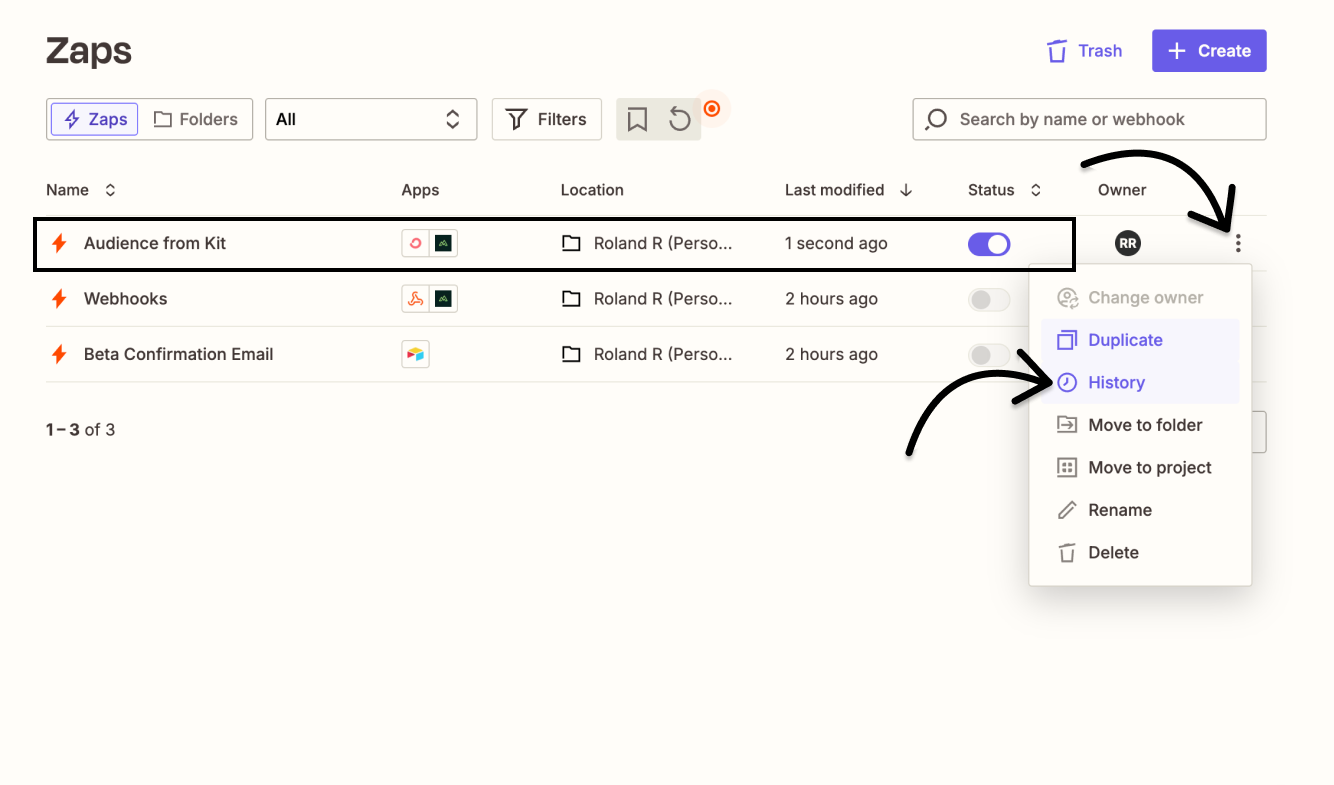The height and width of the screenshot is (785, 1334).
Task: Enable the Webhooks Zap status toggle
Action: tap(989, 298)
